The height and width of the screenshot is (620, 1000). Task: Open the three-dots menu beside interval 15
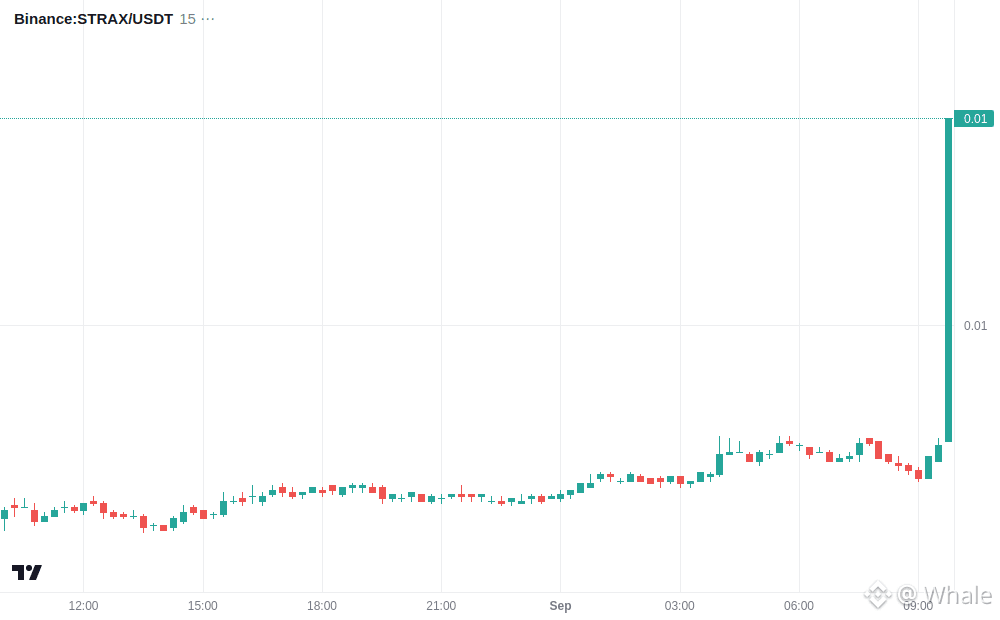click(x=208, y=19)
